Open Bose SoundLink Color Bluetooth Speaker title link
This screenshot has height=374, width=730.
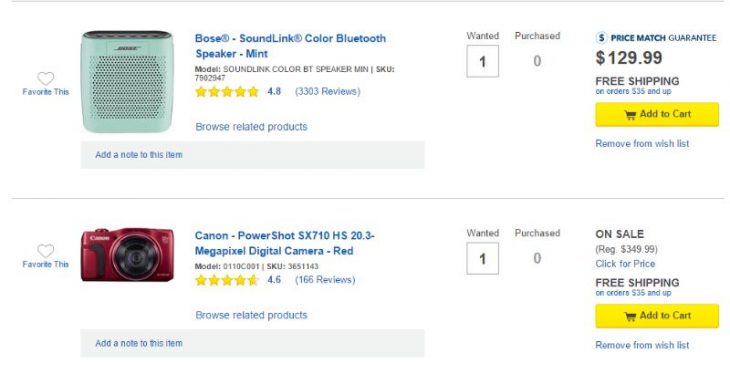[291, 46]
